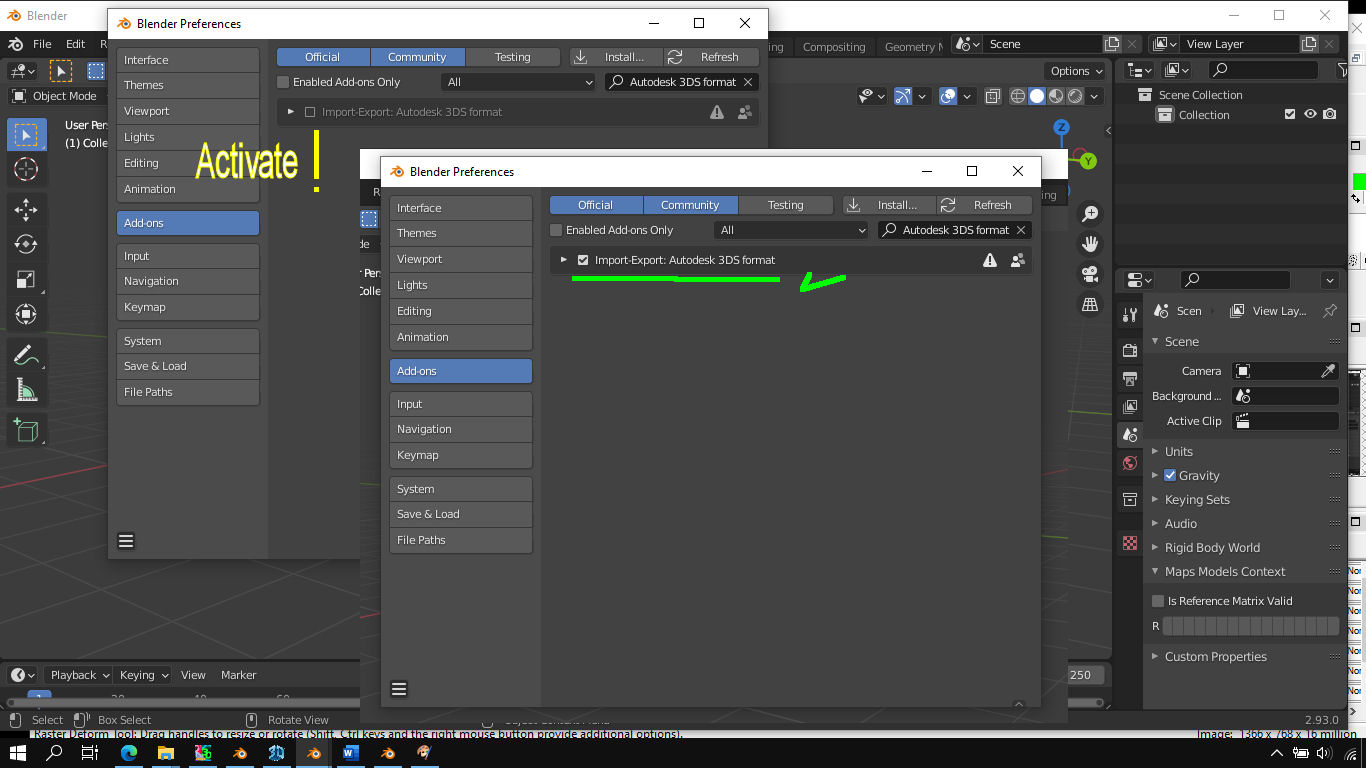Open the Texture properties tab (checker icon)
This screenshot has height=768, width=1366.
[1130, 543]
